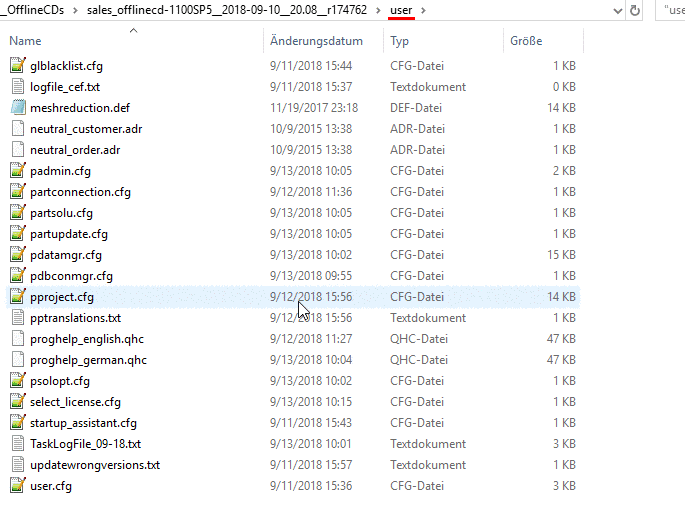Select the file name updatewrongversions.txt
685x509 pixels.
pos(95,465)
